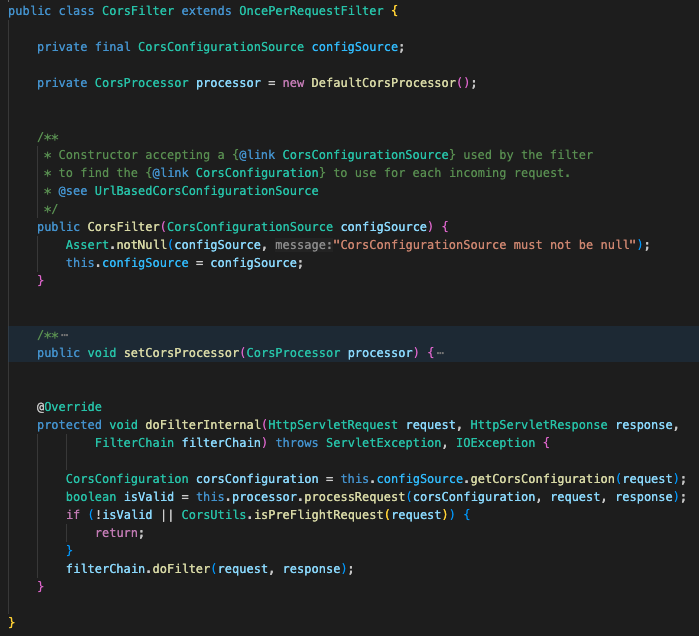699x636 pixels.
Task: Click getCorsConfiguration method call
Action: (542, 479)
